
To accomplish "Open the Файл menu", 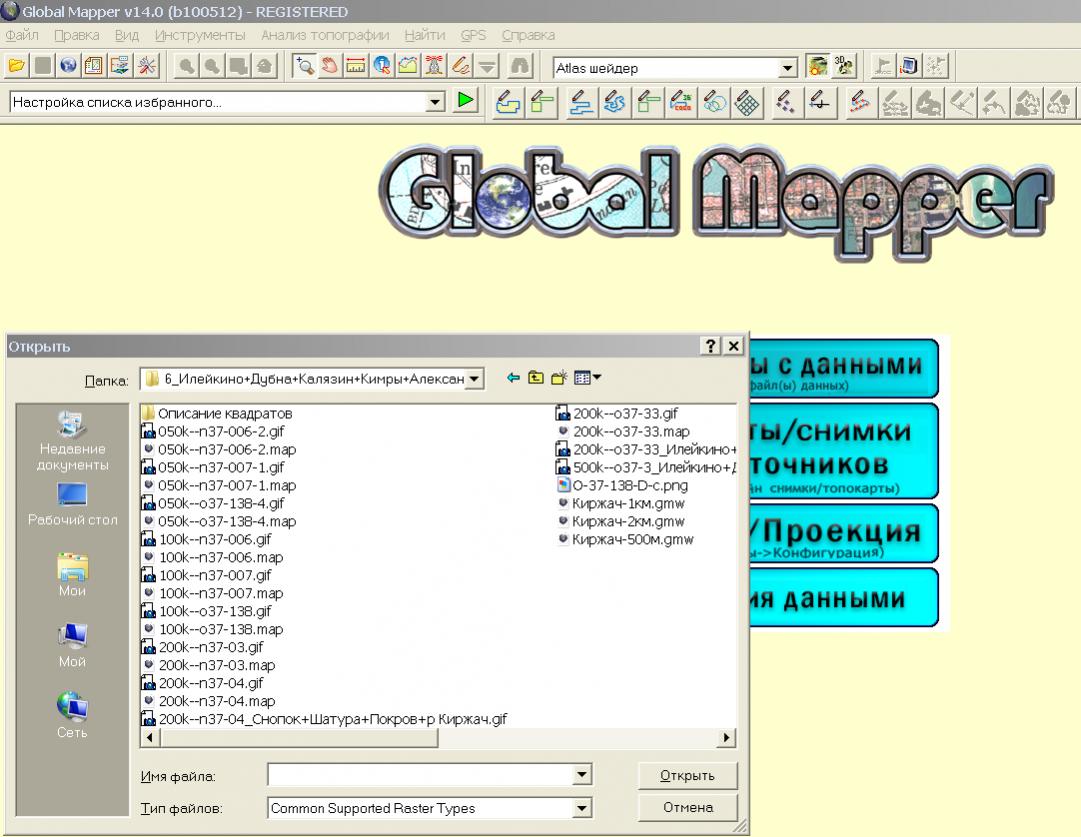I will pyautogui.click(x=22, y=35).
